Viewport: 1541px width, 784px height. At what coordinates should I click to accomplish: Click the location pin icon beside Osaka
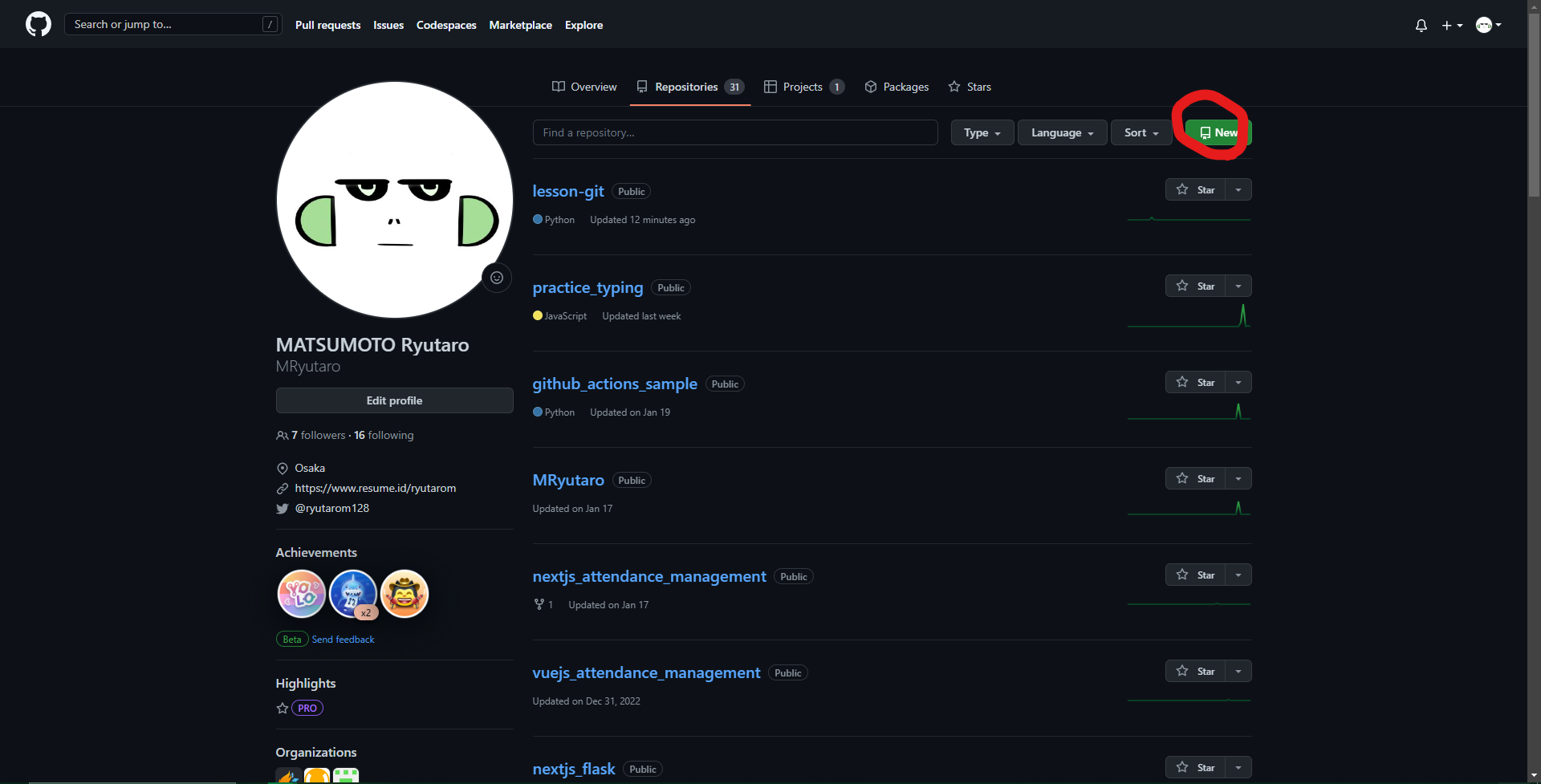[x=283, y=468]
